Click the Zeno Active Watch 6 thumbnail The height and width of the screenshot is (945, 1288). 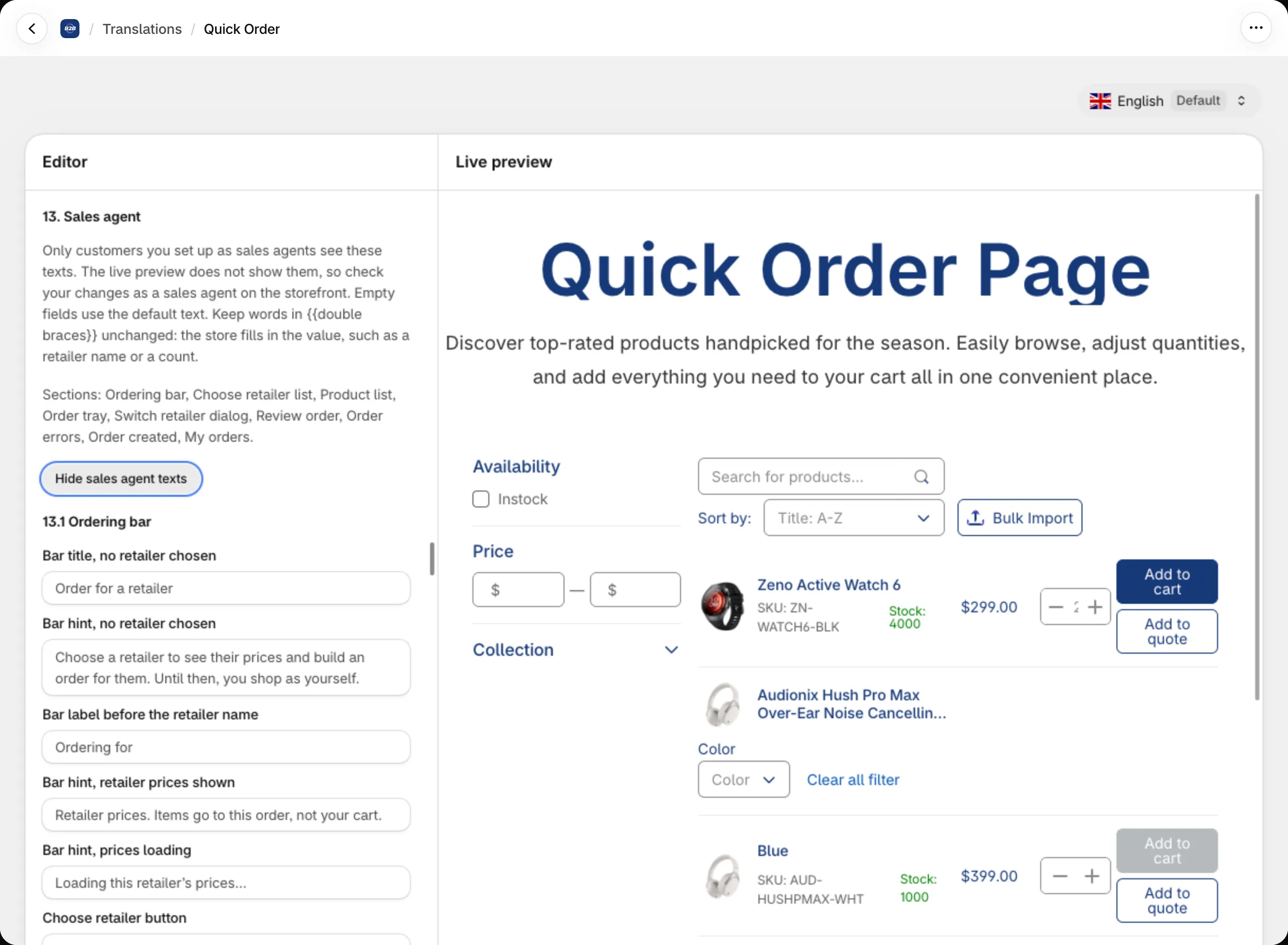[x=722, y=607]
